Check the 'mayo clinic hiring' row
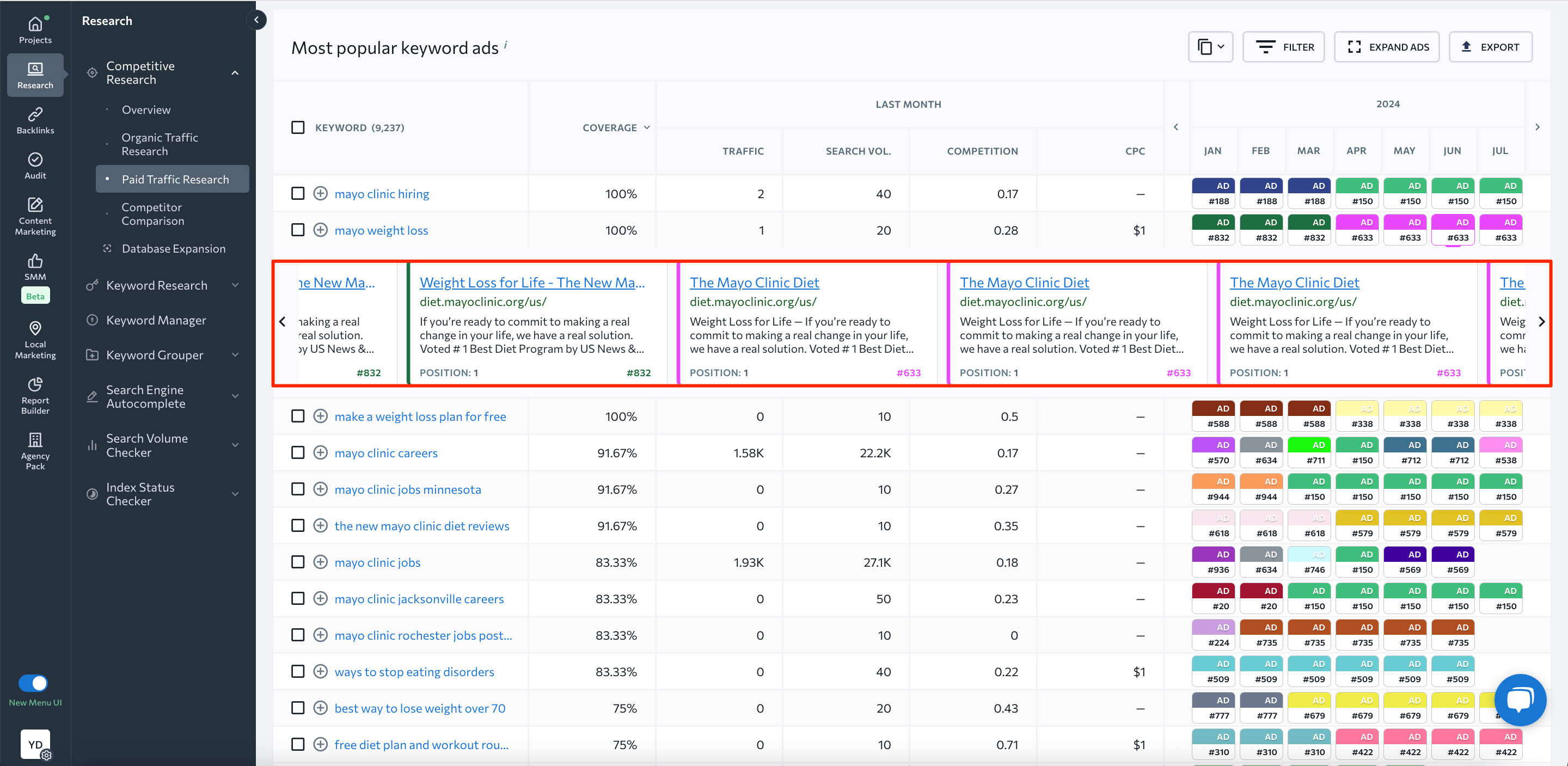This screenshot has width=1568, height=766. click(x=298, y=194)
